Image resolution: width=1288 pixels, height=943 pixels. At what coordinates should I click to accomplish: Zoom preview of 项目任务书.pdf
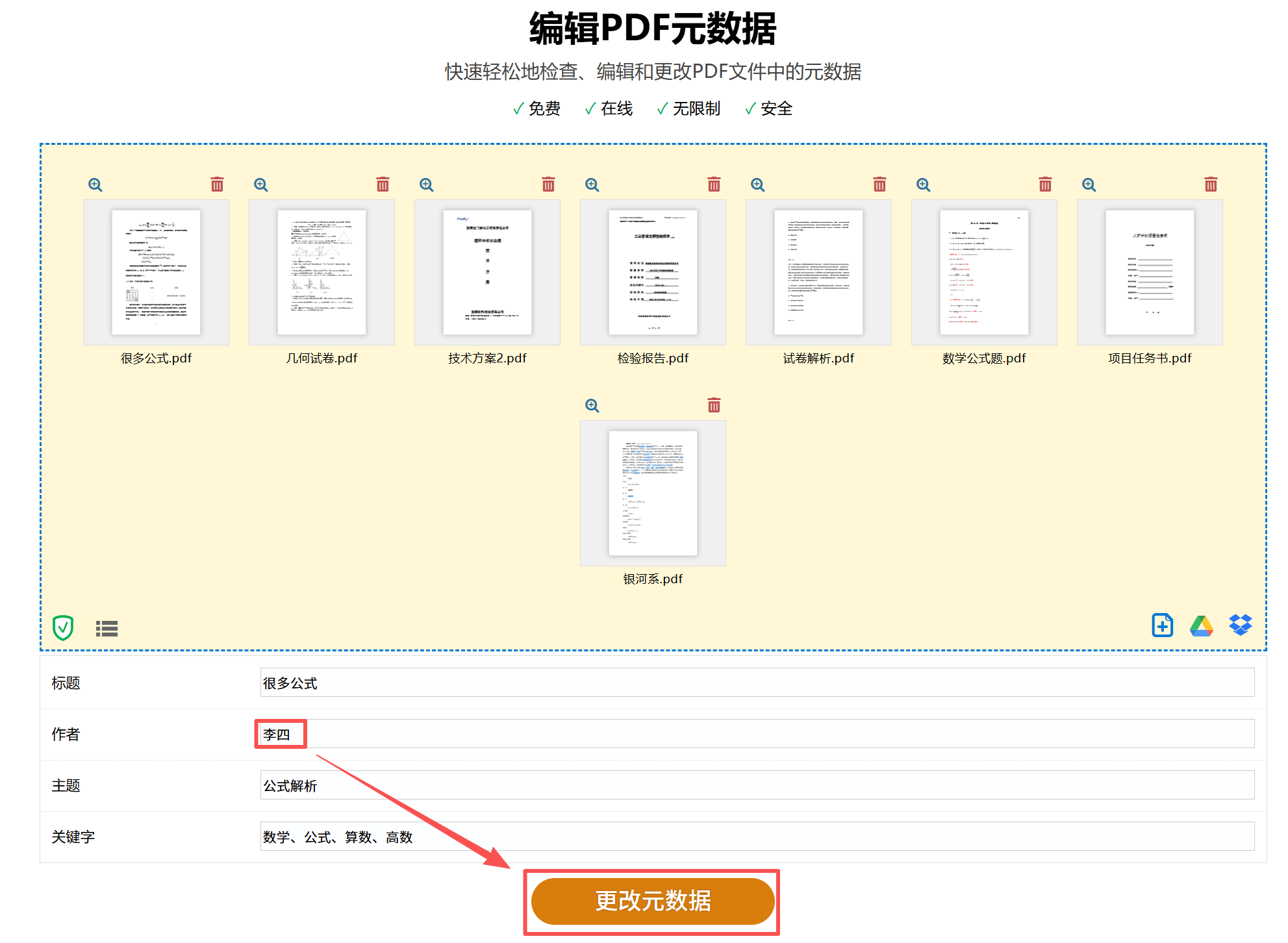coord(1089,184)
